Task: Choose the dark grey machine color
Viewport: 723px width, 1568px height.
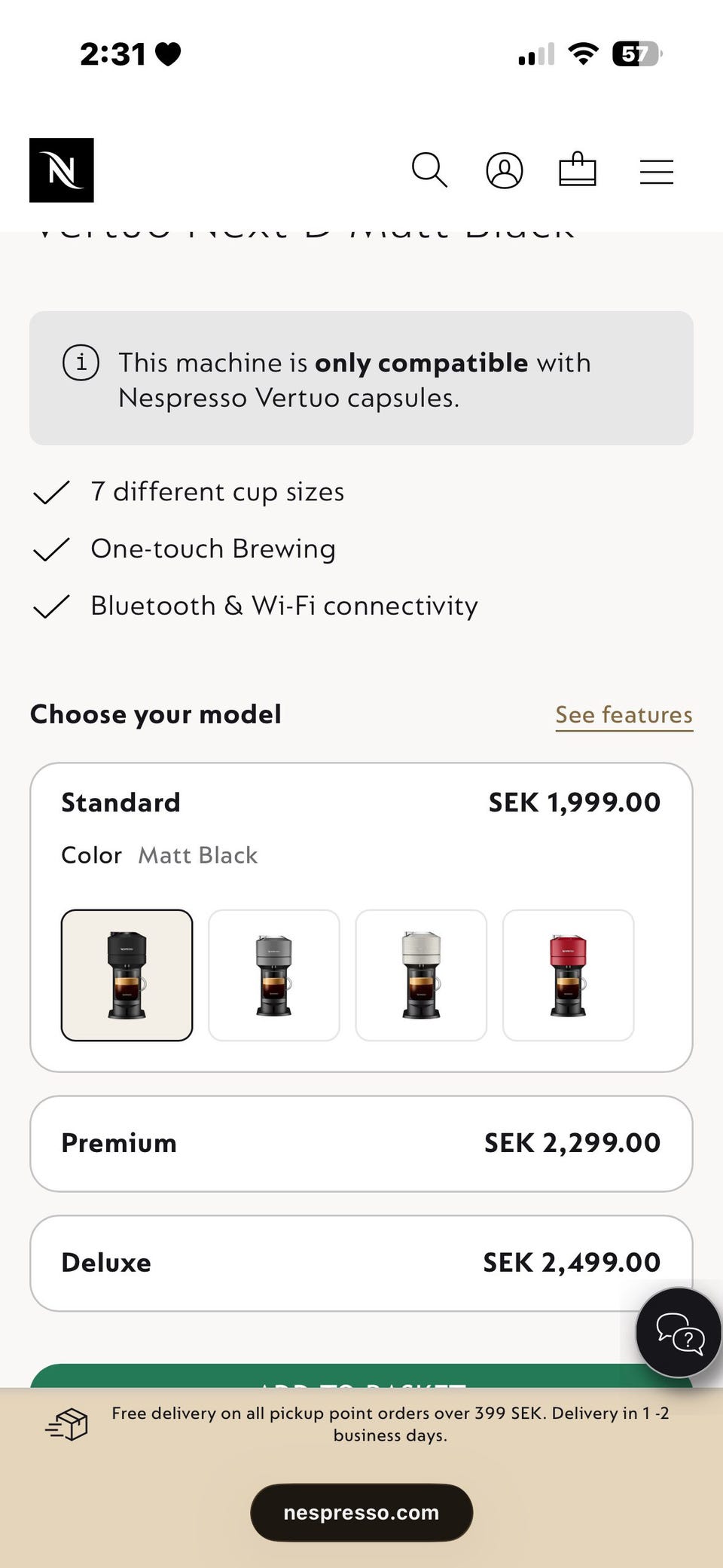Action: tap(274, 975)
